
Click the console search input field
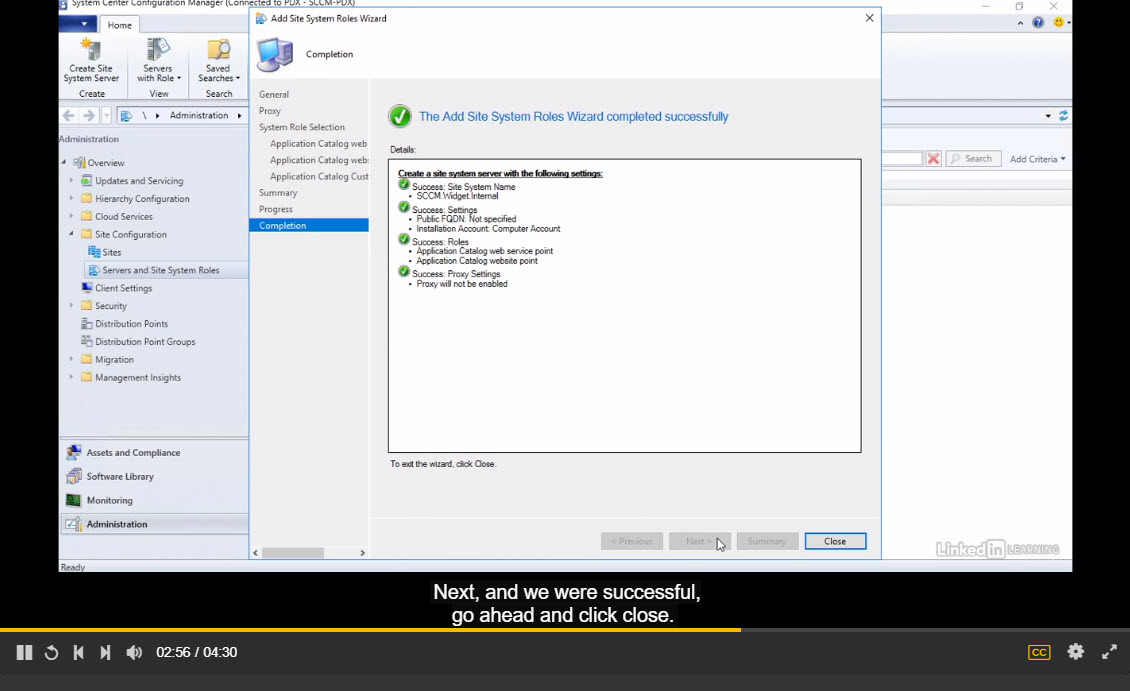(x=902, y=159)
